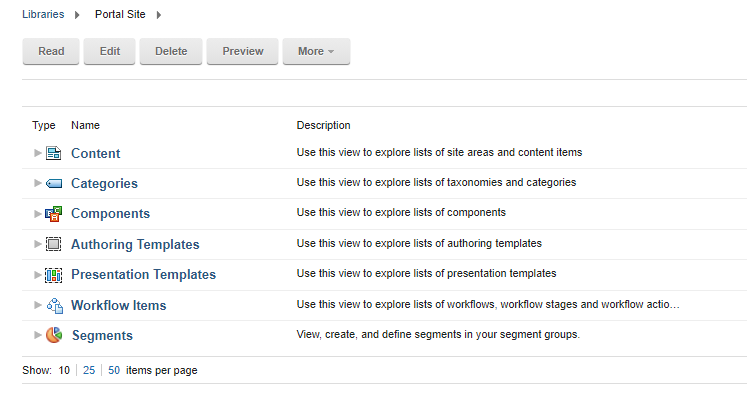The height and width of the screenshot is (394, 747).
Task: Expand the Content row
Action: pyautogui.click(x=38, y=153)
